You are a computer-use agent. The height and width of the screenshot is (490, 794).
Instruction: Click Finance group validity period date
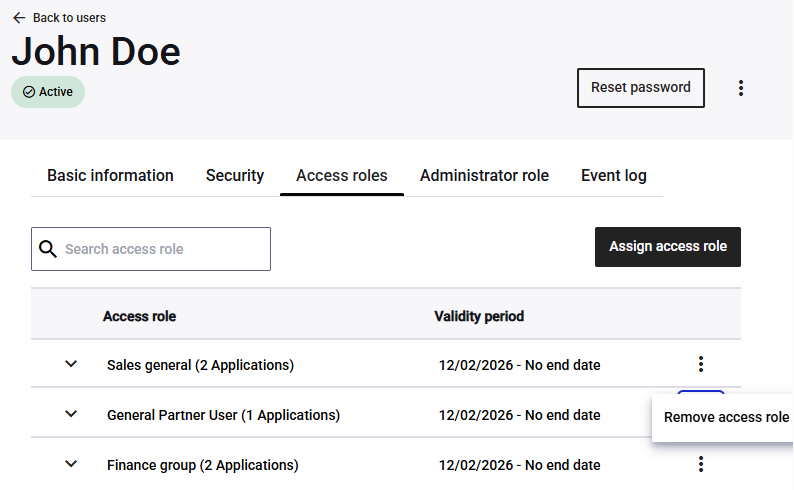coord(520,465)
